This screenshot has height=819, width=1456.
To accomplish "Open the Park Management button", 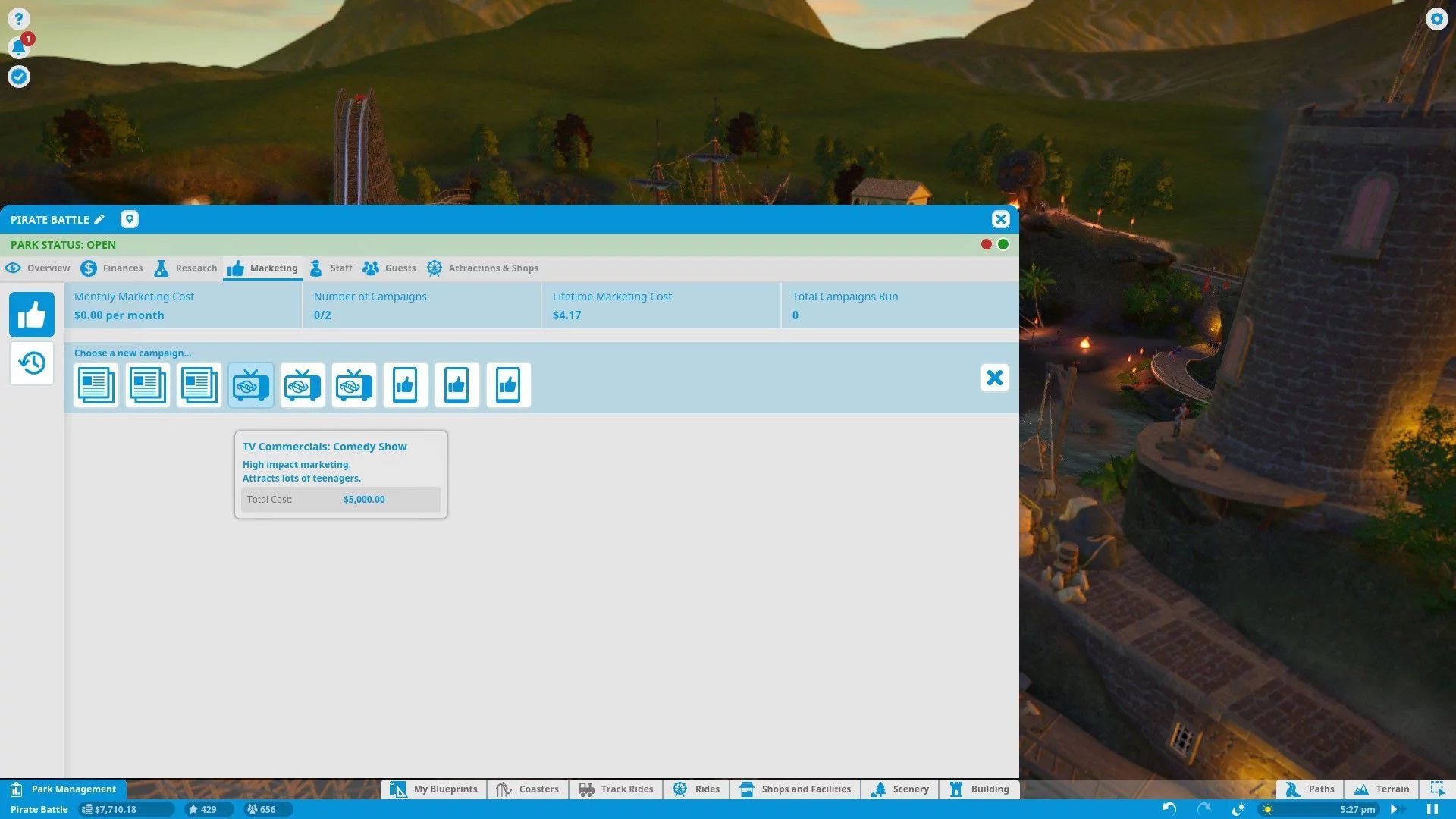I will tap(64, 789).
